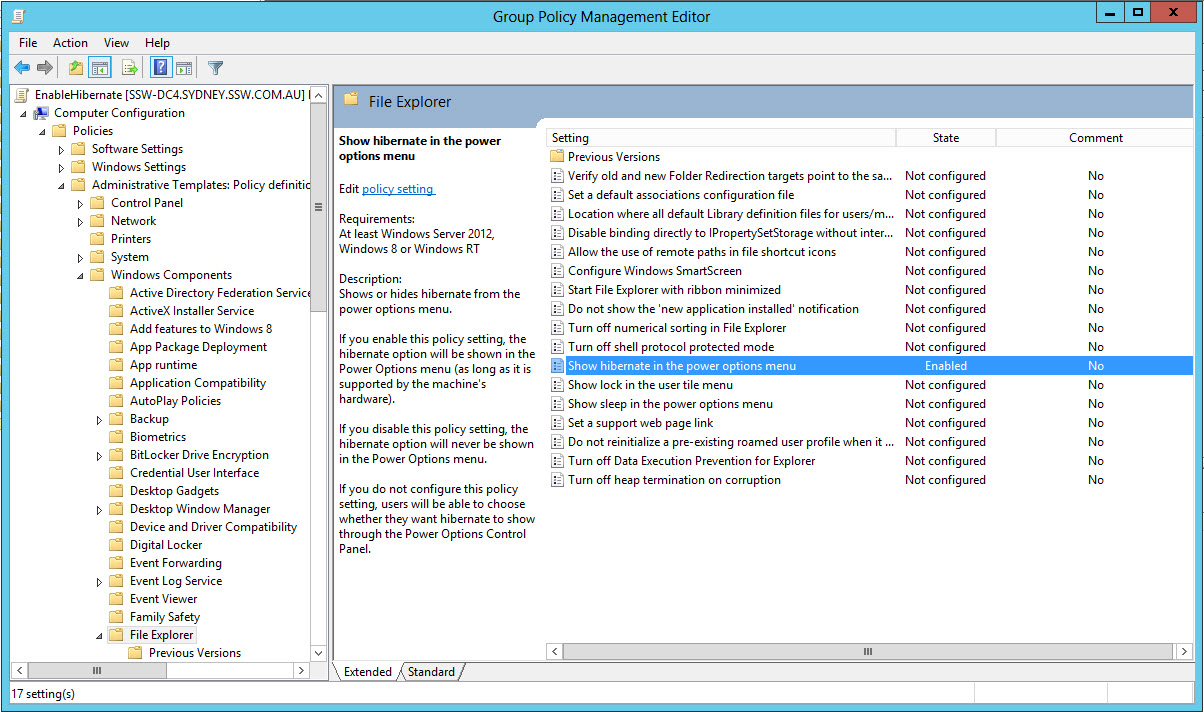Open Help via the question mark icon
This screenshot has height=712, width=1204.
point(160,68)
